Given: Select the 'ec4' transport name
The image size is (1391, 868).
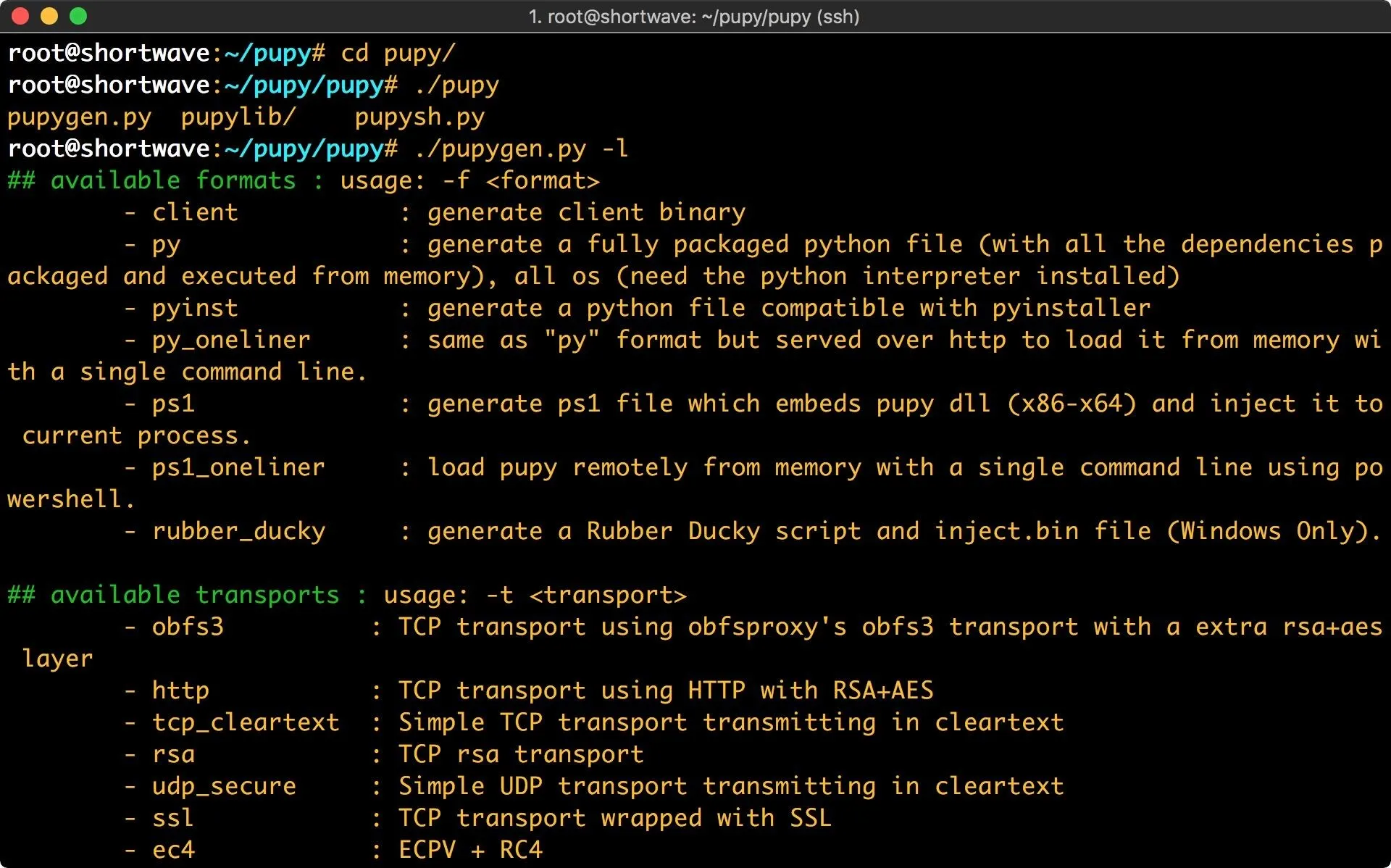Looking at the screenshot, I should point(174,851).
